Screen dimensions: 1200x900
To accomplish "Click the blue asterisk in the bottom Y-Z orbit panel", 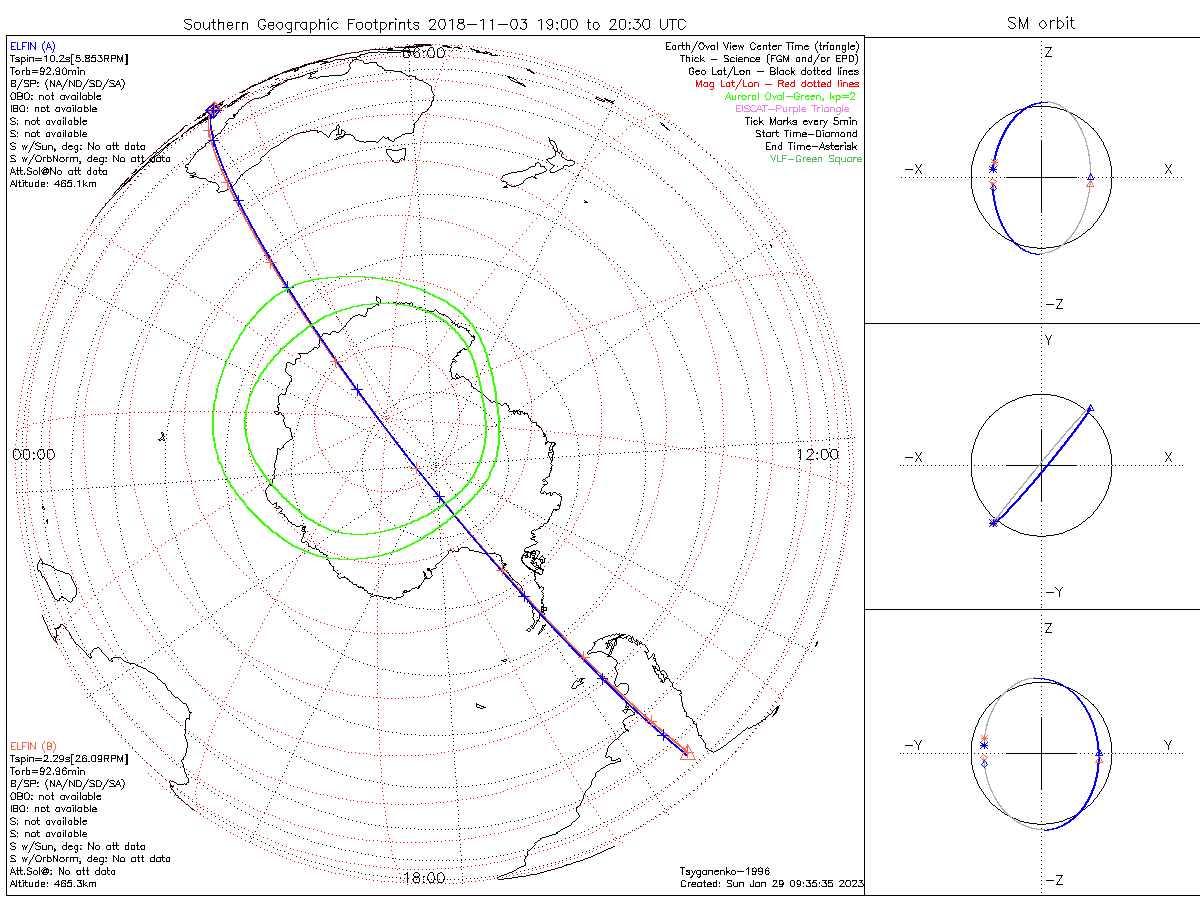I will coord(984,746).
